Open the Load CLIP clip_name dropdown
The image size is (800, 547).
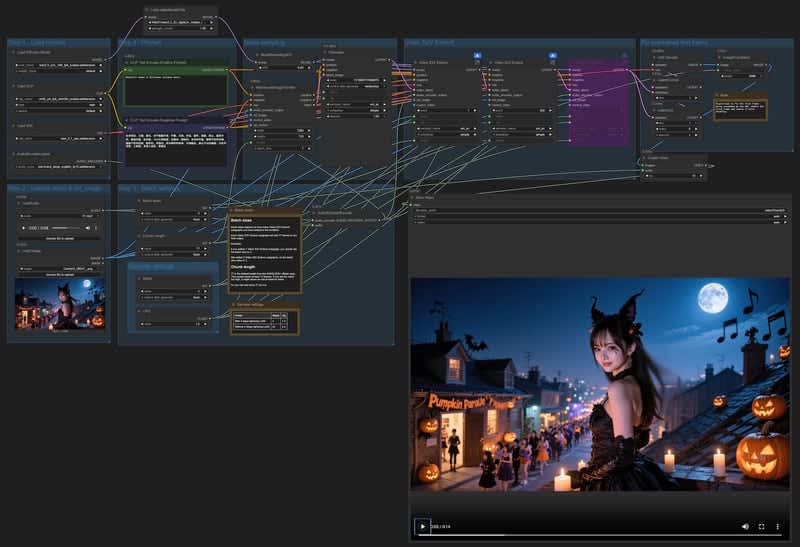58,99
